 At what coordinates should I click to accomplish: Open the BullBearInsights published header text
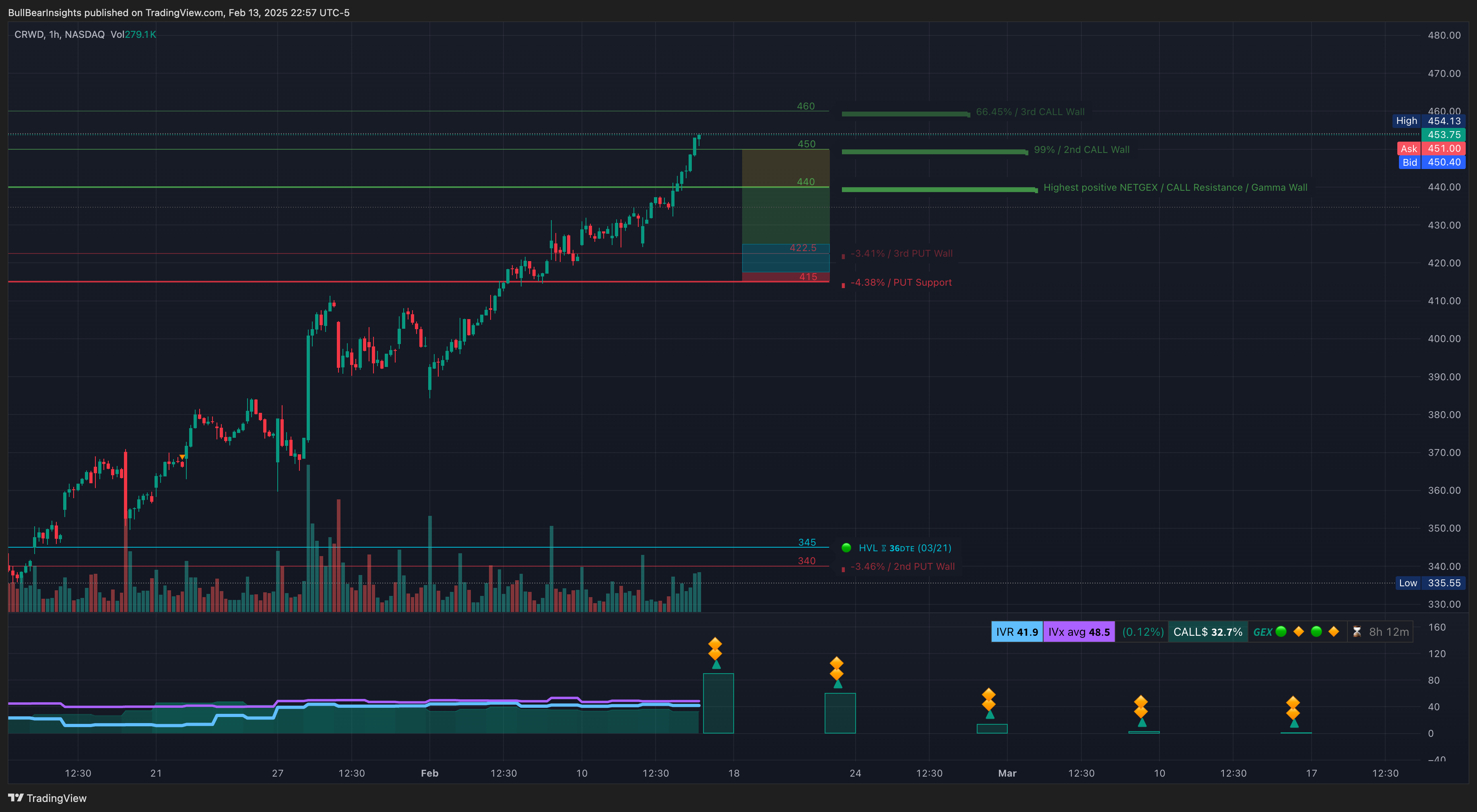[179, 12]
